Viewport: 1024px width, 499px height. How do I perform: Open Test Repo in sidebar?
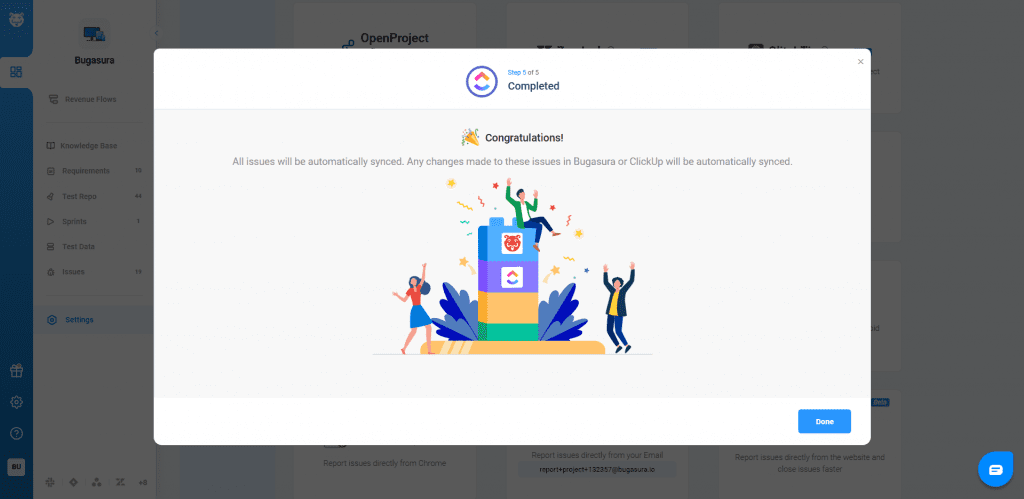(94, 196)
